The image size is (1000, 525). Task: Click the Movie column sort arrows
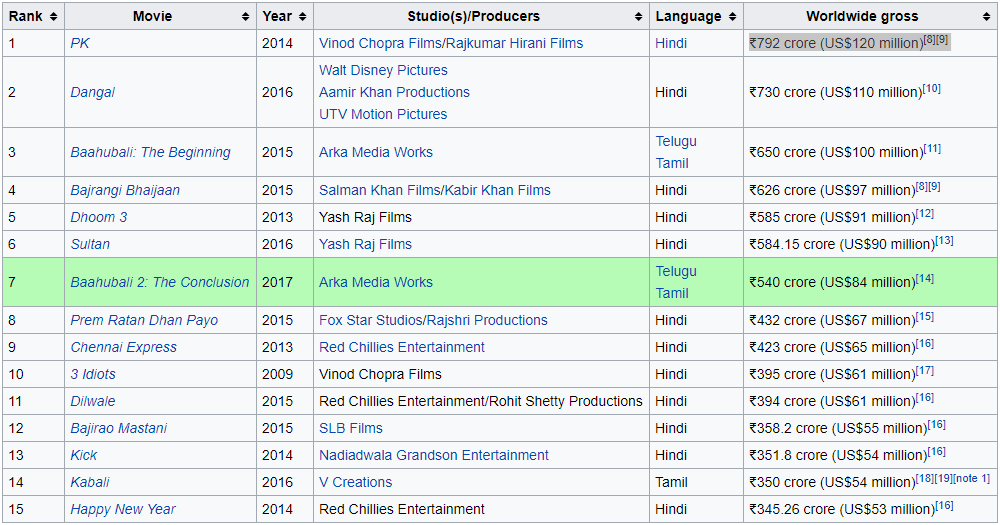click(245, 17)
